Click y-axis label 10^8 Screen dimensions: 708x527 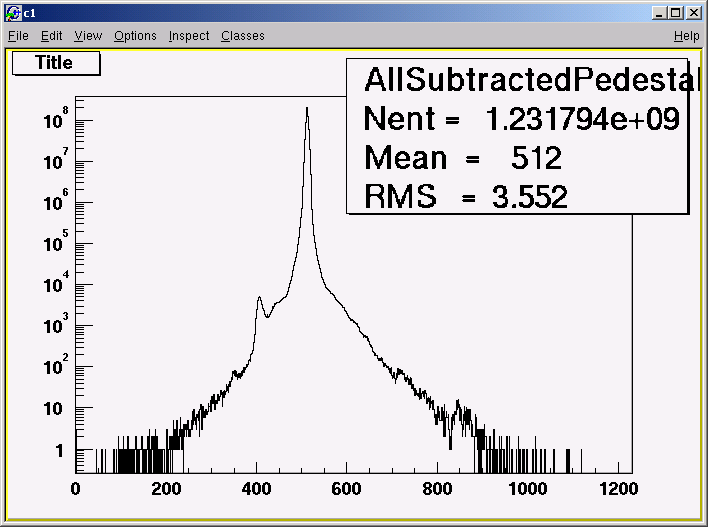pos(56,117)
